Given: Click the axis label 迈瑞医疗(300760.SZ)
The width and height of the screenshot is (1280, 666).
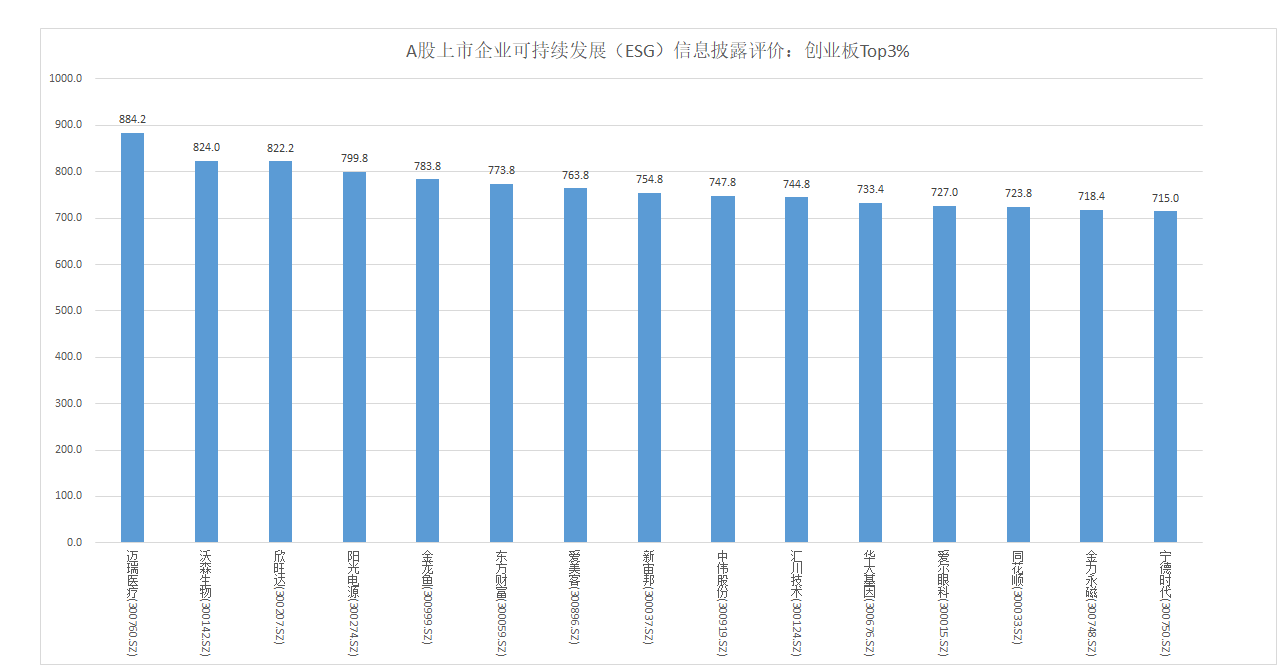Looking at the screenshot, I should pyautogui.click(x=133, y=602).
